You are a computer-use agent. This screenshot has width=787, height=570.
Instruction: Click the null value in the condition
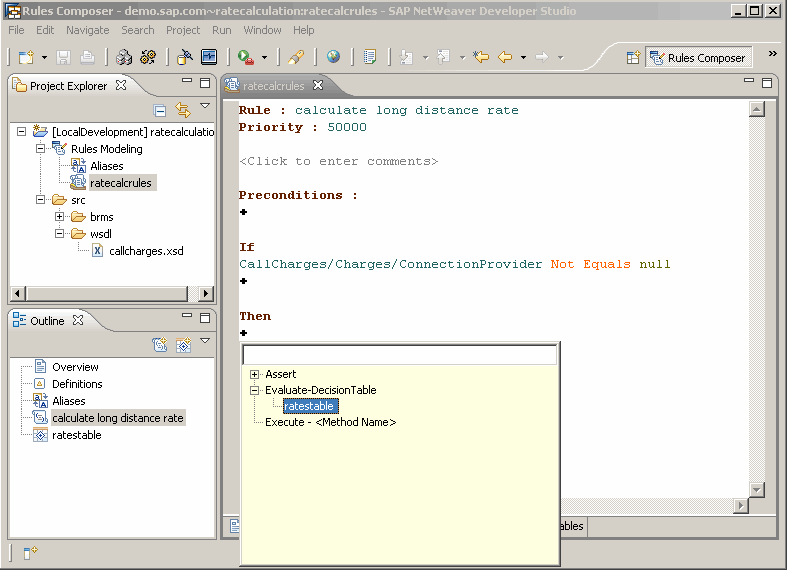[654, 264]
